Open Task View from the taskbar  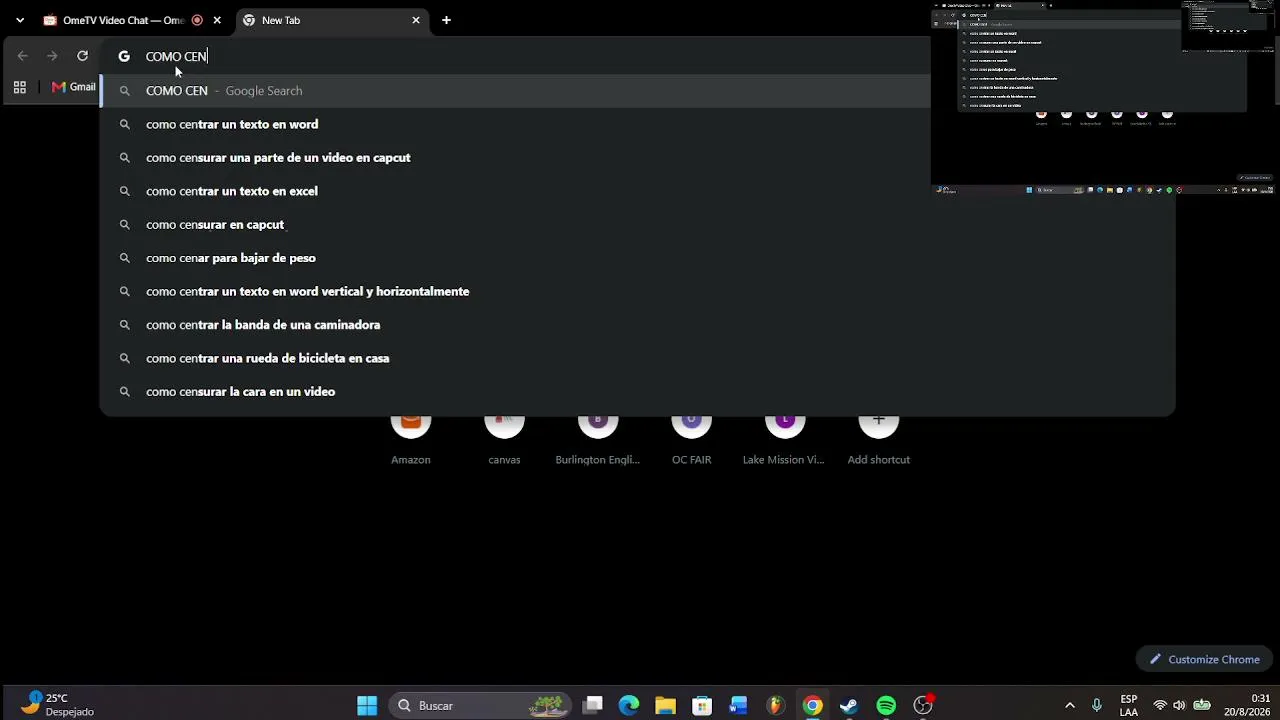(593, 706)
